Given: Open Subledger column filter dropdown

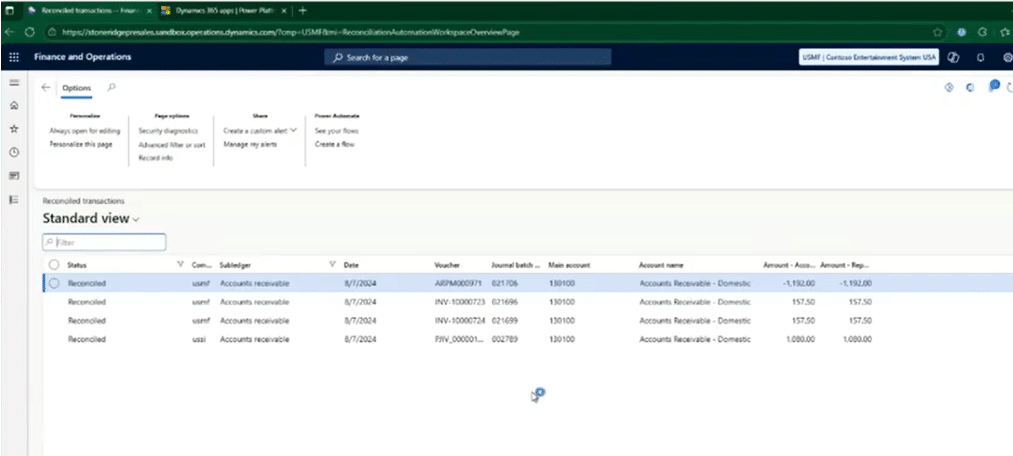Looking at the screenshot, I should click(331, 264).
